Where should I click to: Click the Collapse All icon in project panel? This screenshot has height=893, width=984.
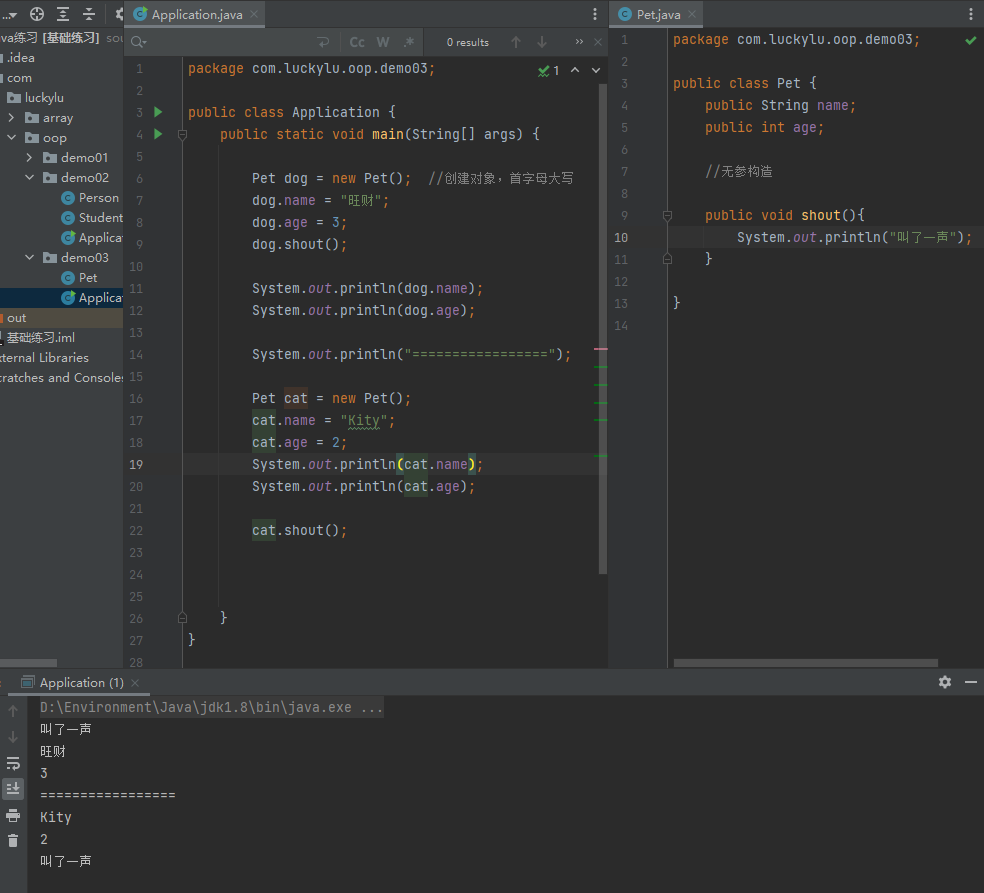(x=89, y=14)
